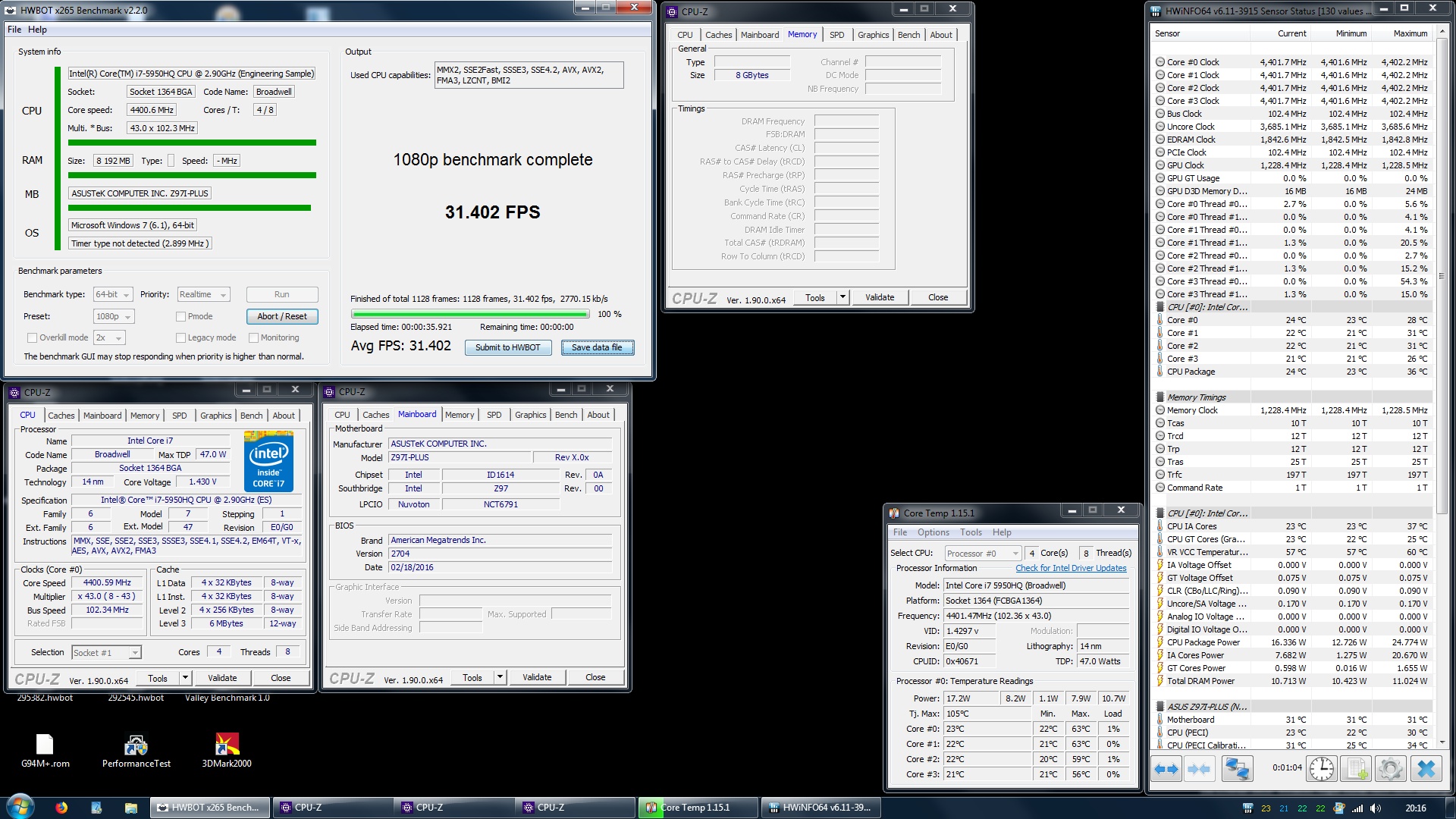Open the Tools menu in Core Temp
This screenshot has height=819, width=1456.
pyautogui.click(x=971, y=532)
